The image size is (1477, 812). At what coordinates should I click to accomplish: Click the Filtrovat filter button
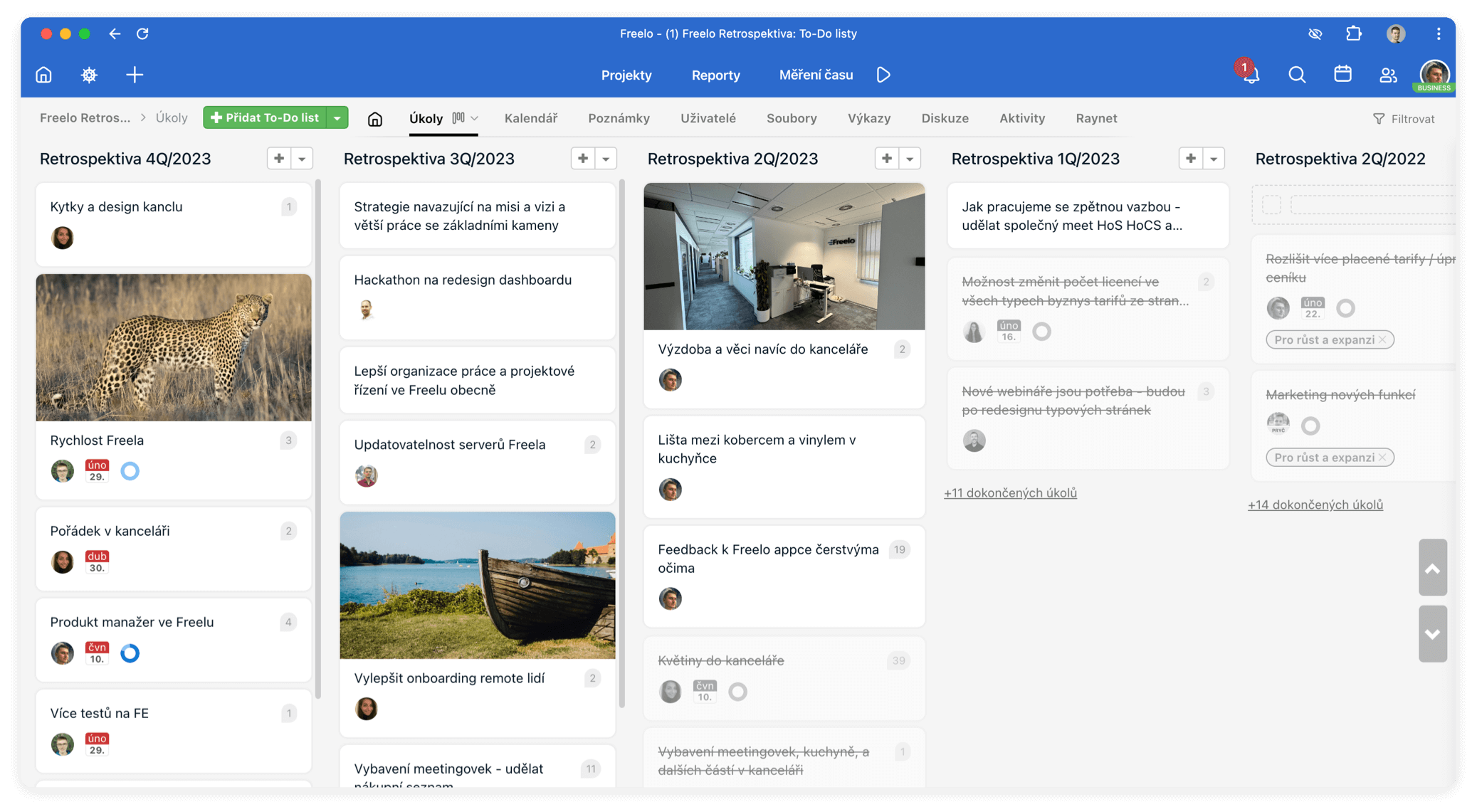(x=1404, y=119)
